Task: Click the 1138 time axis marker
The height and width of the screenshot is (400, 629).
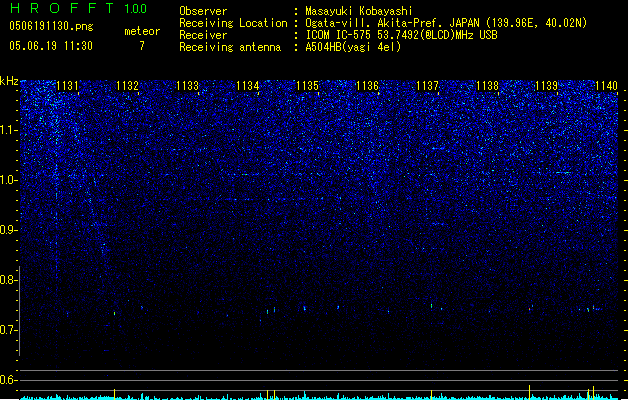Action: 487,86
